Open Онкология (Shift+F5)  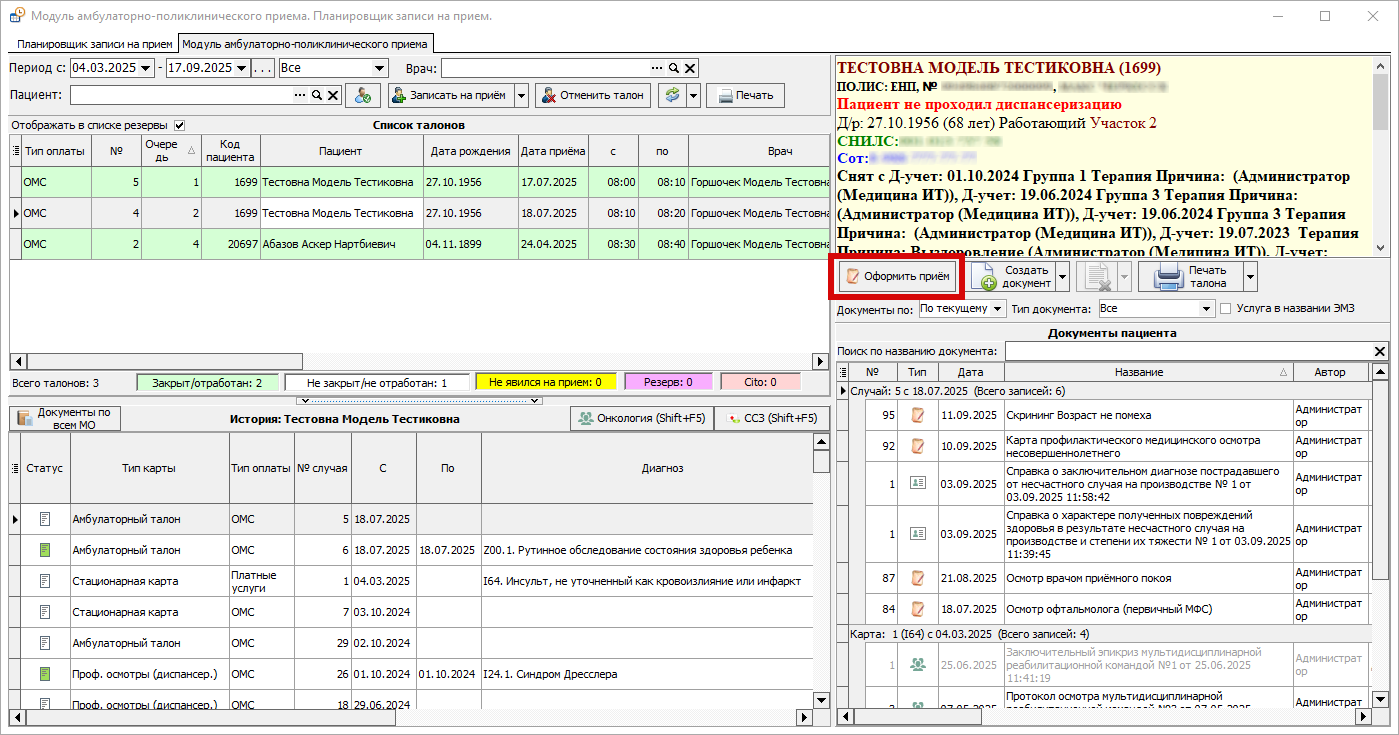click(641, 418)
